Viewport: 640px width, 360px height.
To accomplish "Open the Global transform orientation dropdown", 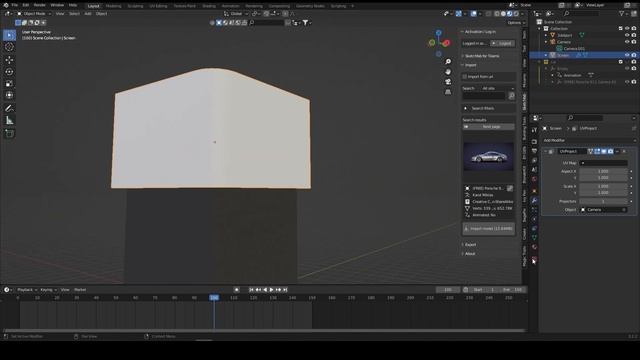I will tap(236, 13).
